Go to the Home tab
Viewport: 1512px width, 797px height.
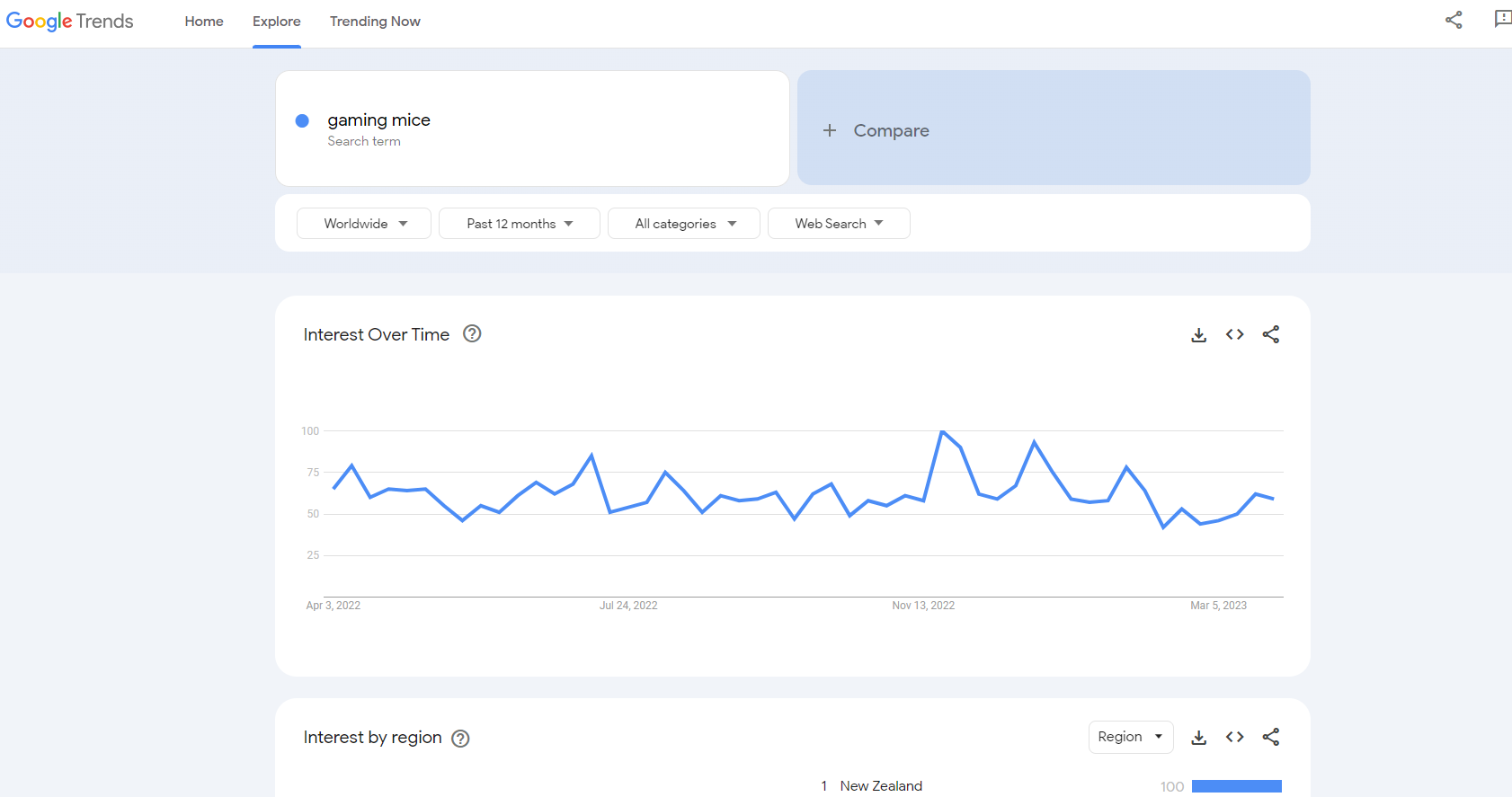[x=204, y=22]
